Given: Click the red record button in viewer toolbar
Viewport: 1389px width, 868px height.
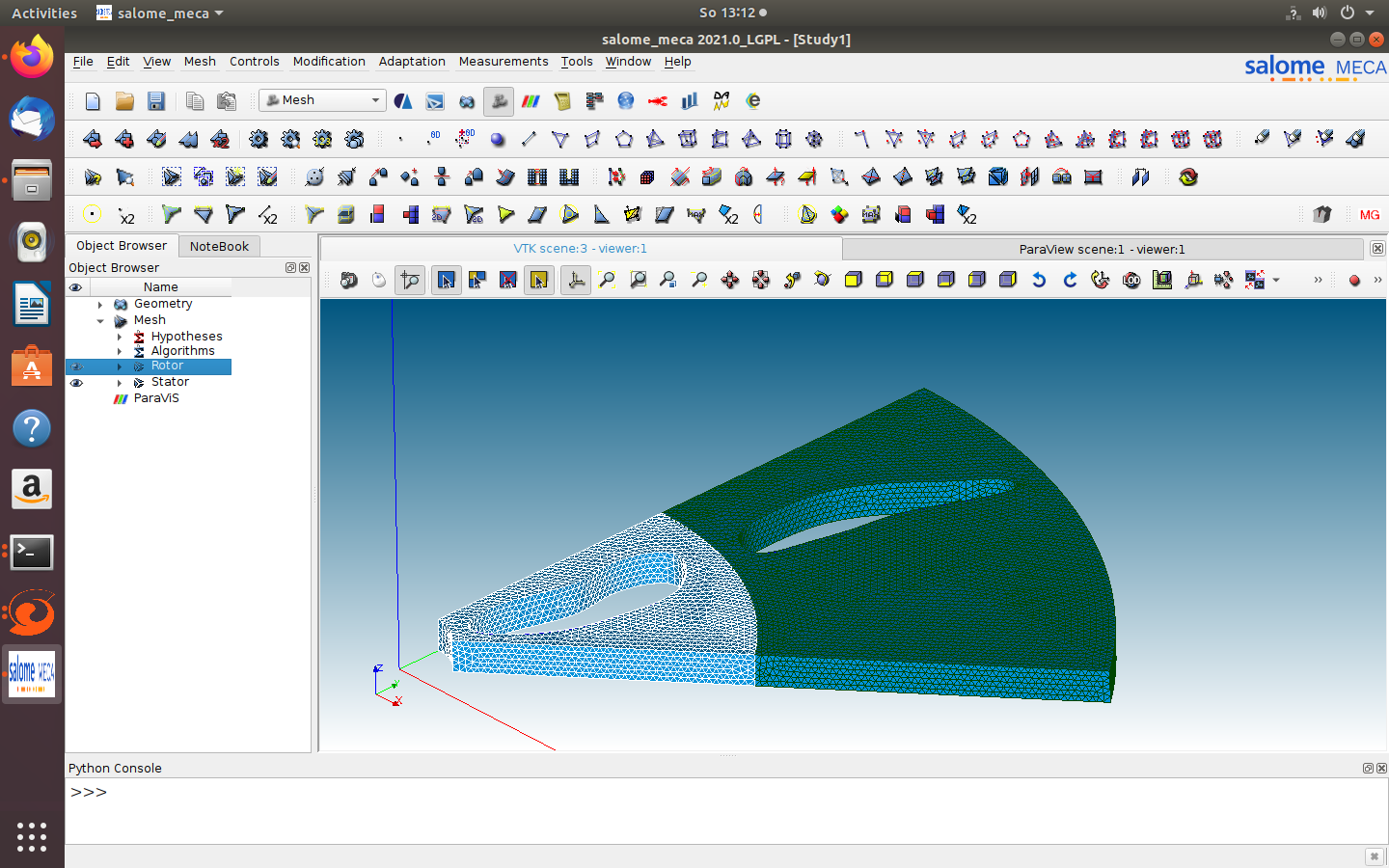Looking at the screenshot, I should pyautogui.click(x=1354, y=281).
